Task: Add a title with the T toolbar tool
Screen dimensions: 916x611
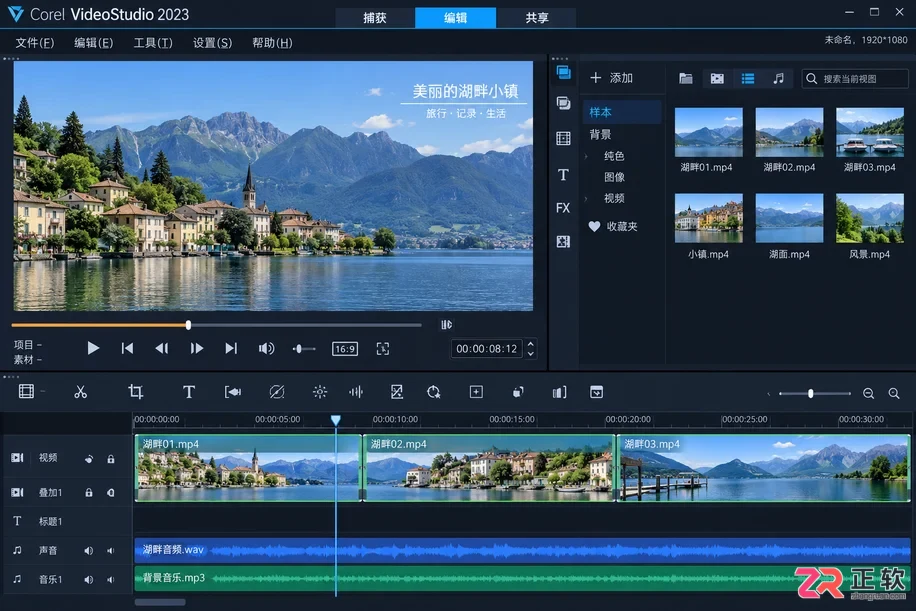Action: [189, 392]
